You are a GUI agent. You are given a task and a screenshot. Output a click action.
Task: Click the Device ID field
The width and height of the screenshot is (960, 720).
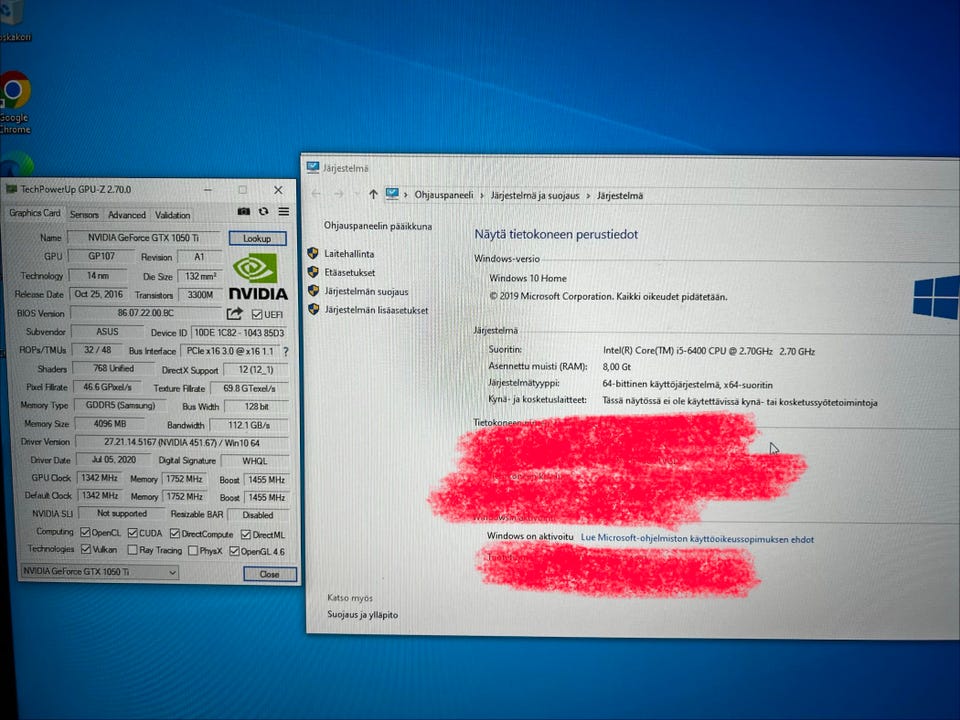[x=239, y=332]
